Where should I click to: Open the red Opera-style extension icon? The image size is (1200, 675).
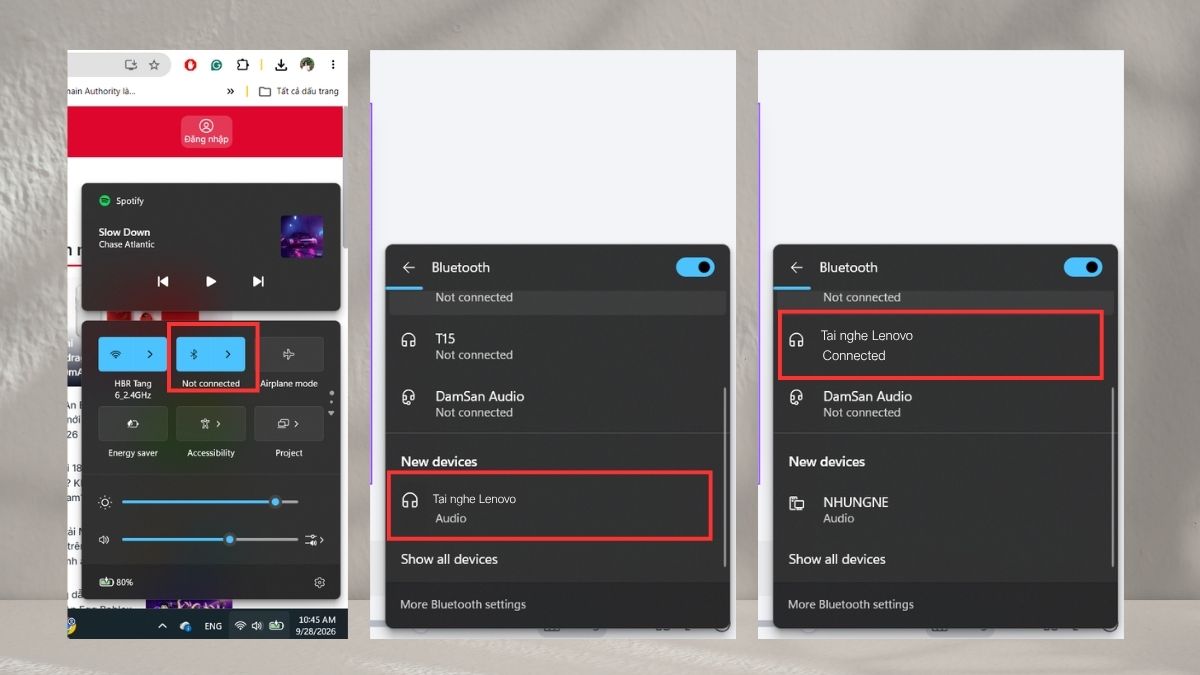[x=191, y=65]
